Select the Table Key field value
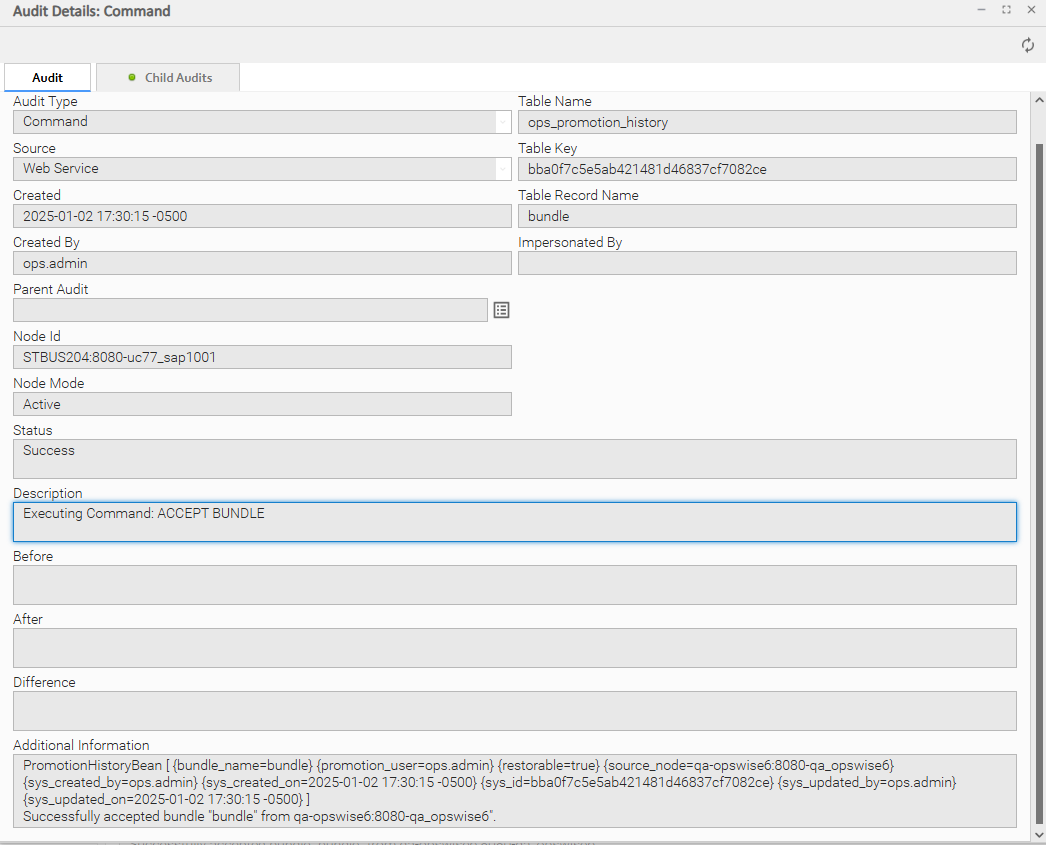Screen dimensions: 1046x845 [x=766, y=169]
